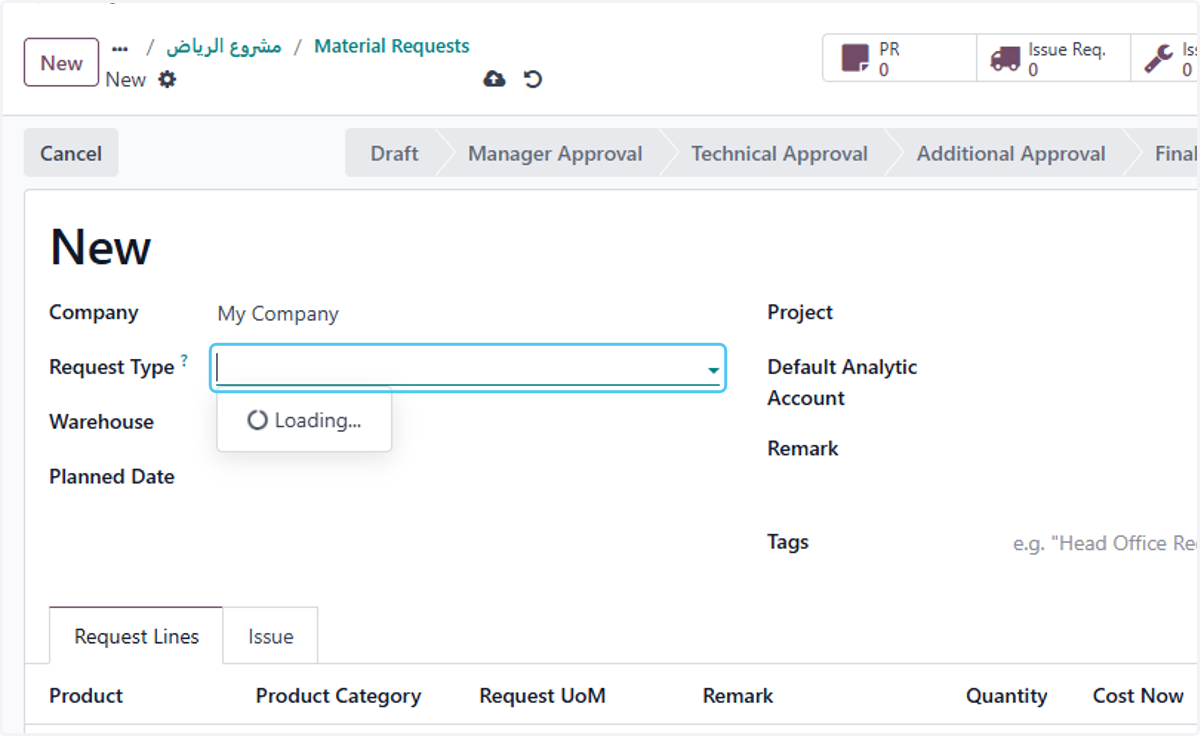Click the Loading... dropdown entry

pos(304,420)
